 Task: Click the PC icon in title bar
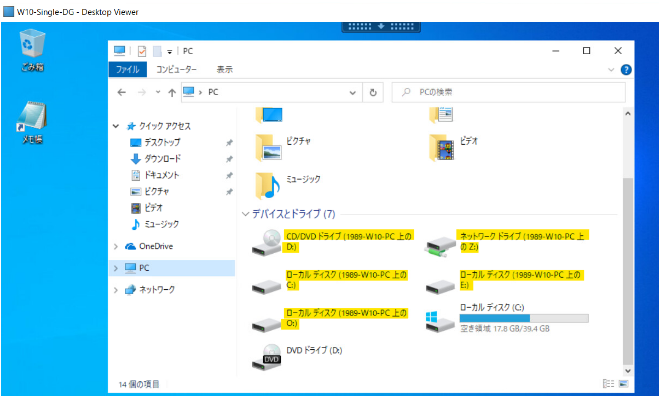[120, 51]
